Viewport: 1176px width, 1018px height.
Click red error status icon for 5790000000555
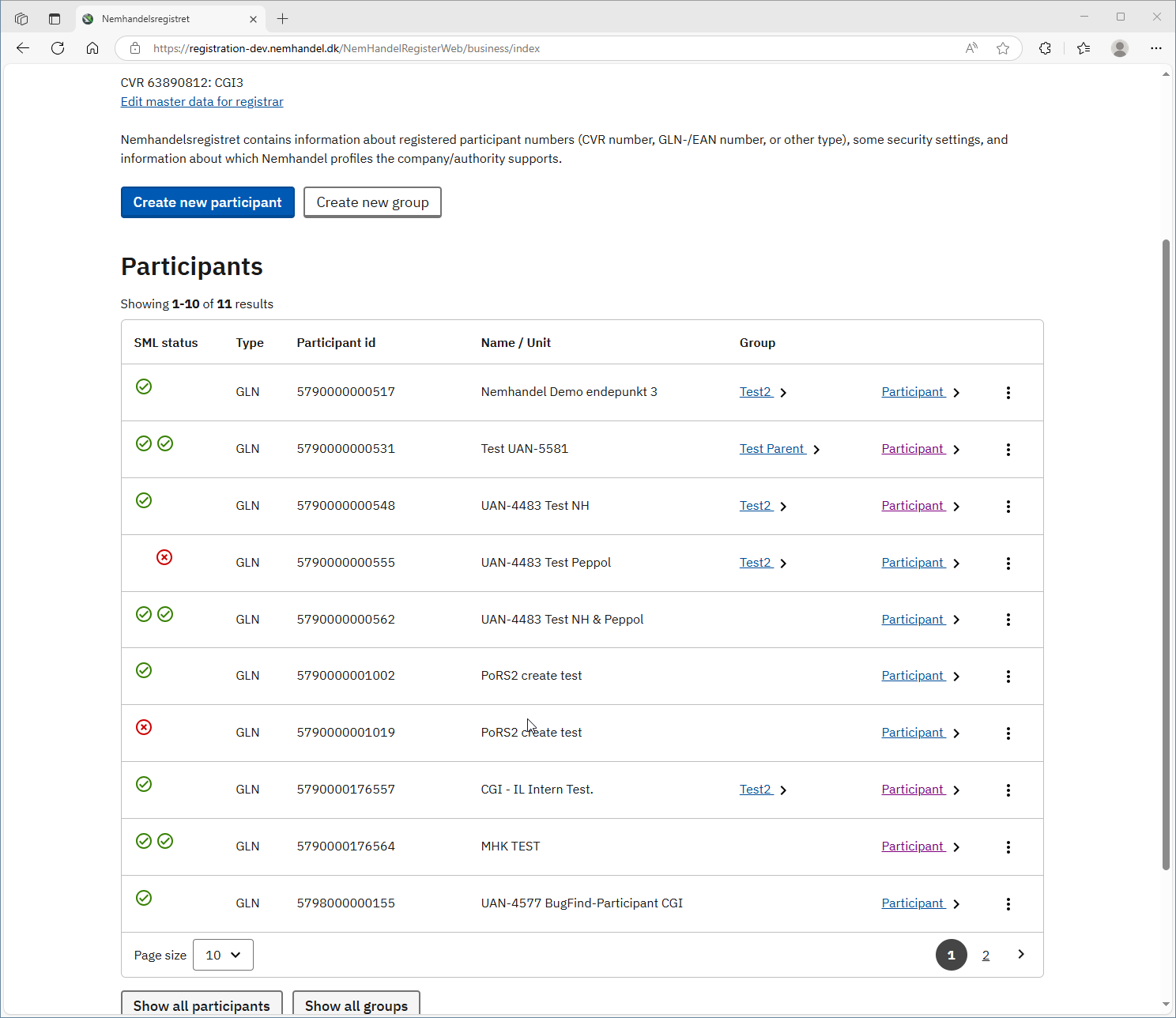[x=164, y=557]
